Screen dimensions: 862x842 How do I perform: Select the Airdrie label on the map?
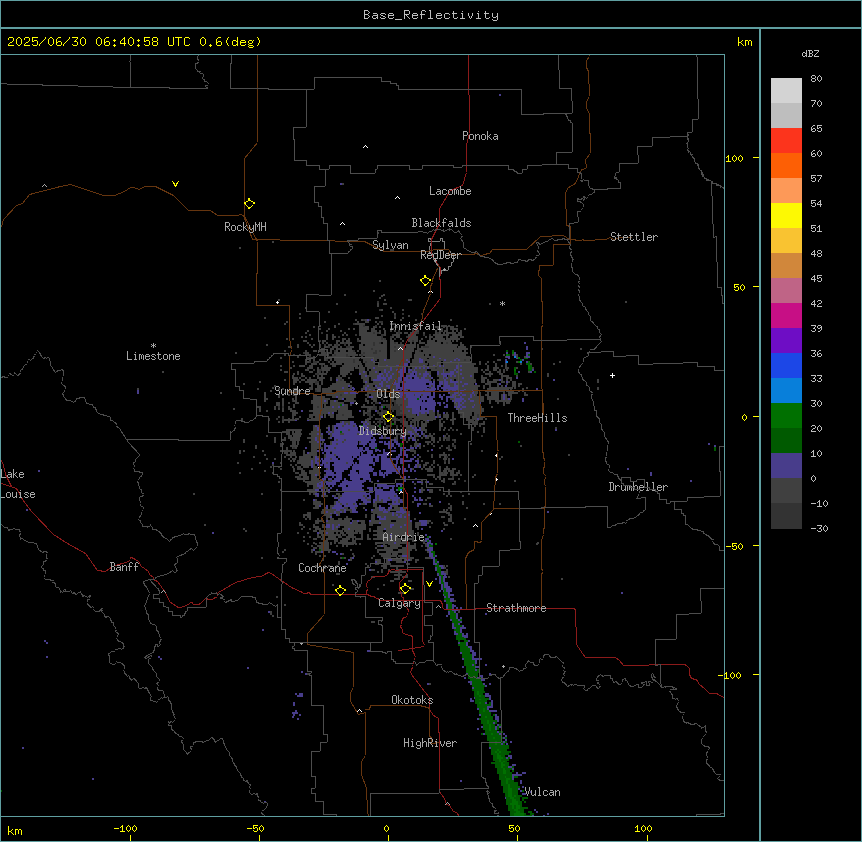[404, 537]
